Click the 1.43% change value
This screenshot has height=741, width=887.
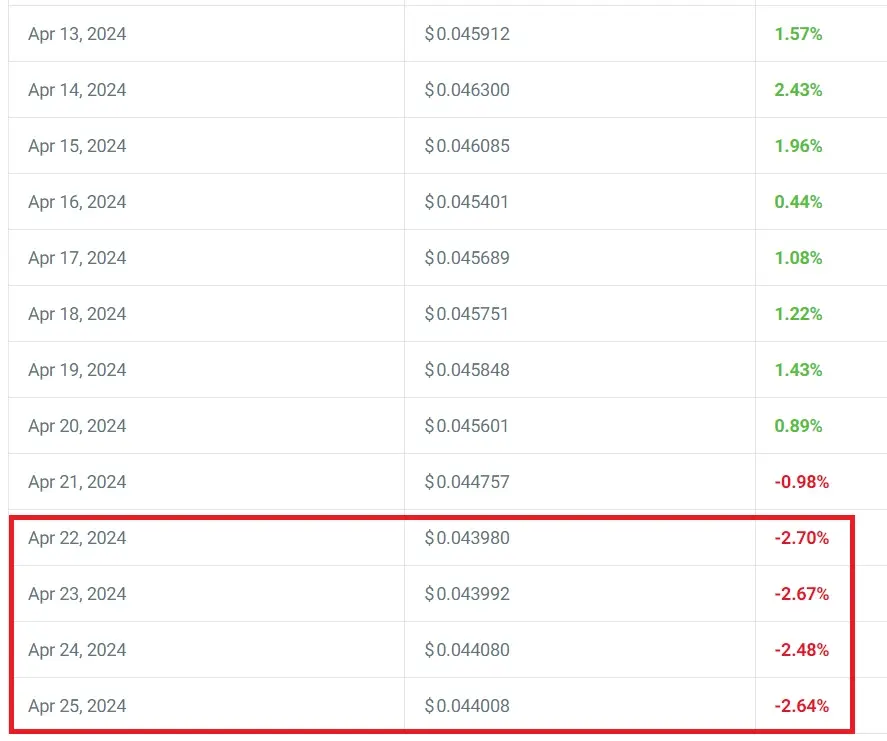click(x=798, y=370)
